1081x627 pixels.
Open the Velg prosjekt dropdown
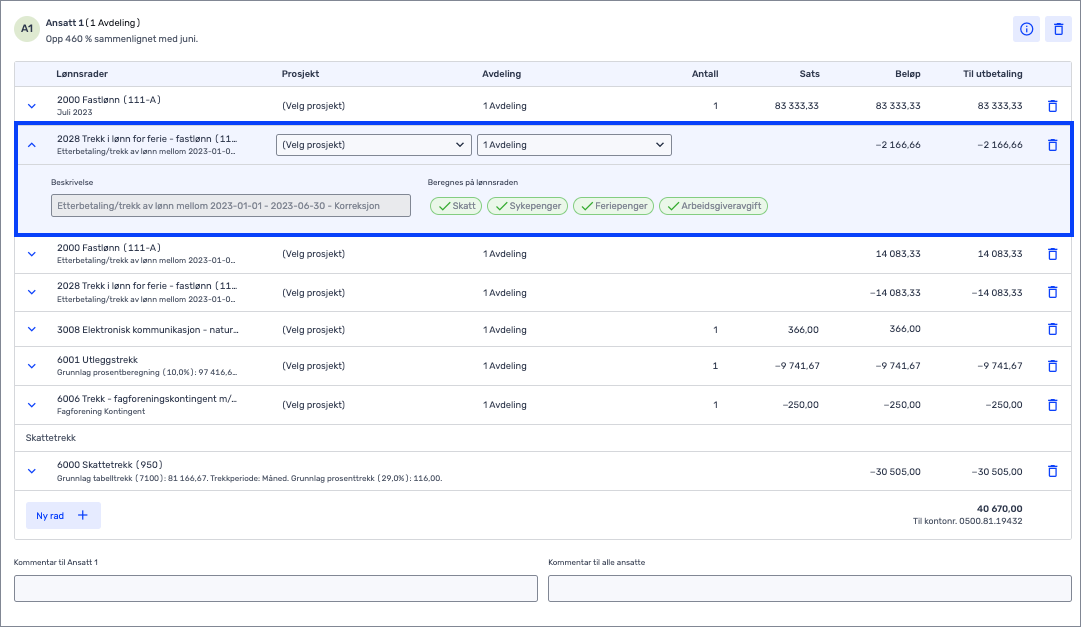point(374,145)
